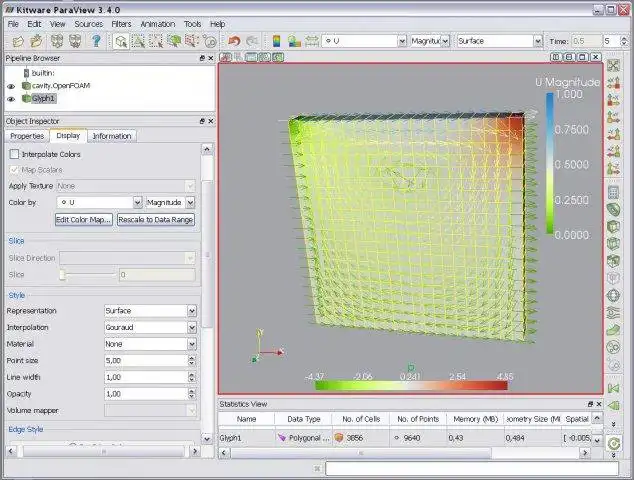
Task: Click the Point size spinner arrows
Action: [x=192, y=360]
